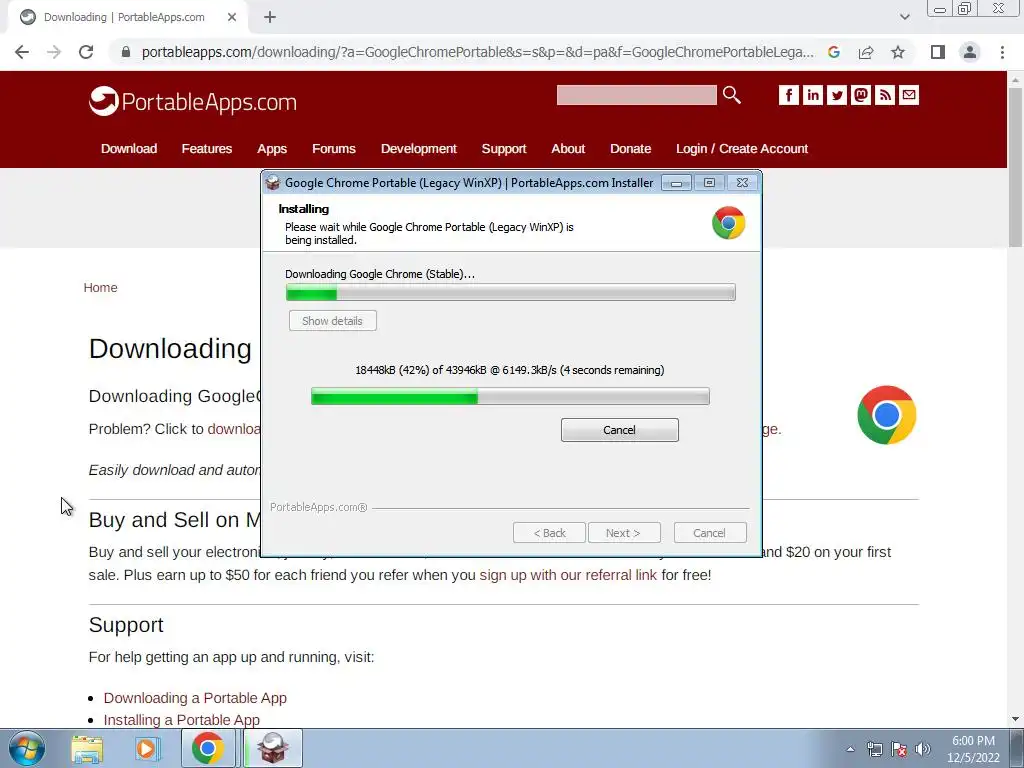Open the Windows Start button
Image resolution: width=1024 pixels, height=768 pixels.
[x=27, y=748]
